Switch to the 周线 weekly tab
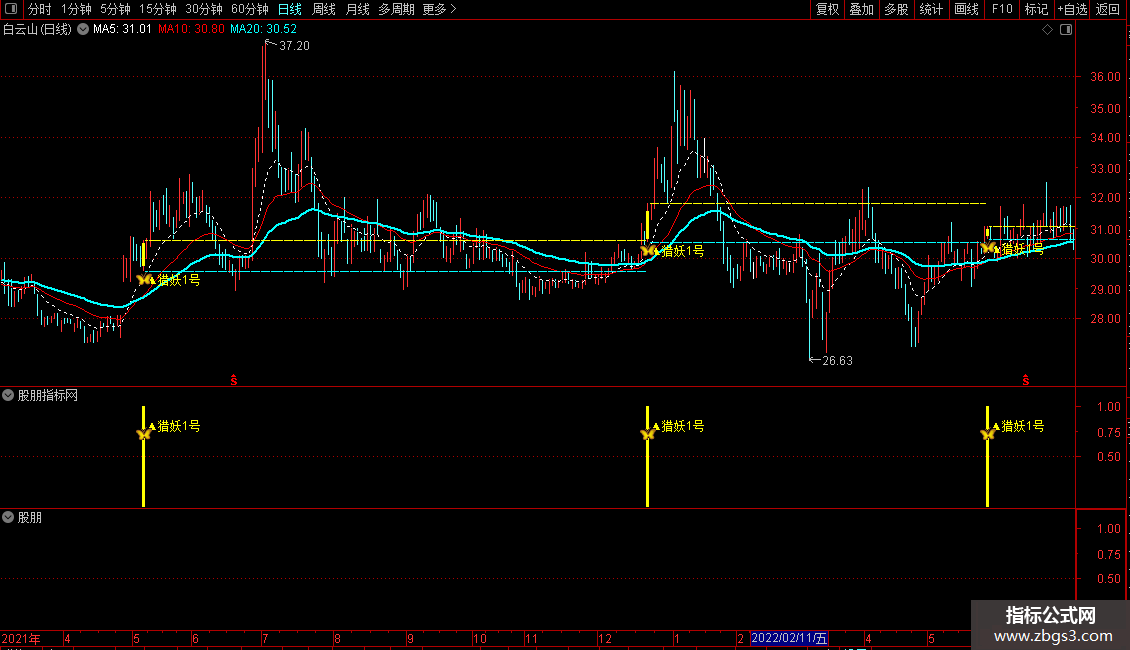 [x=324, y=9]
